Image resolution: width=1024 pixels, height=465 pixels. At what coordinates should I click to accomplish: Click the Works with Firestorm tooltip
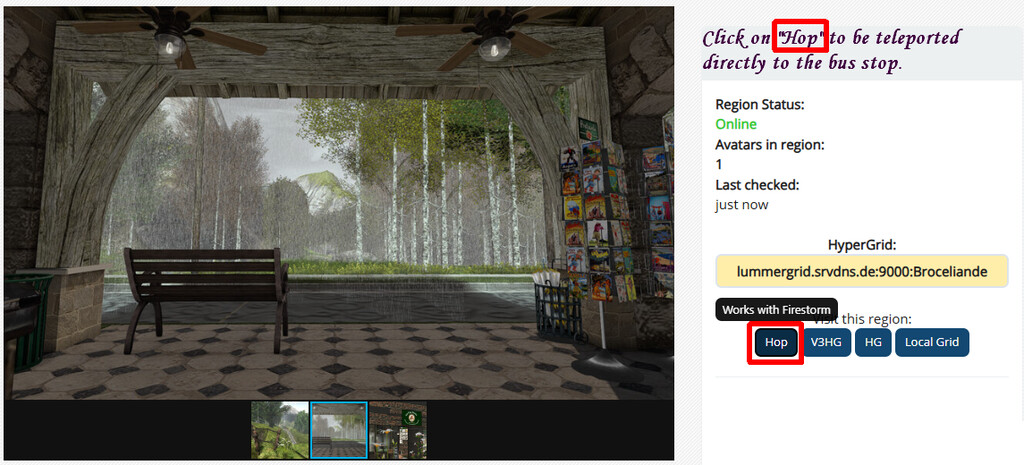coord(776,310)
